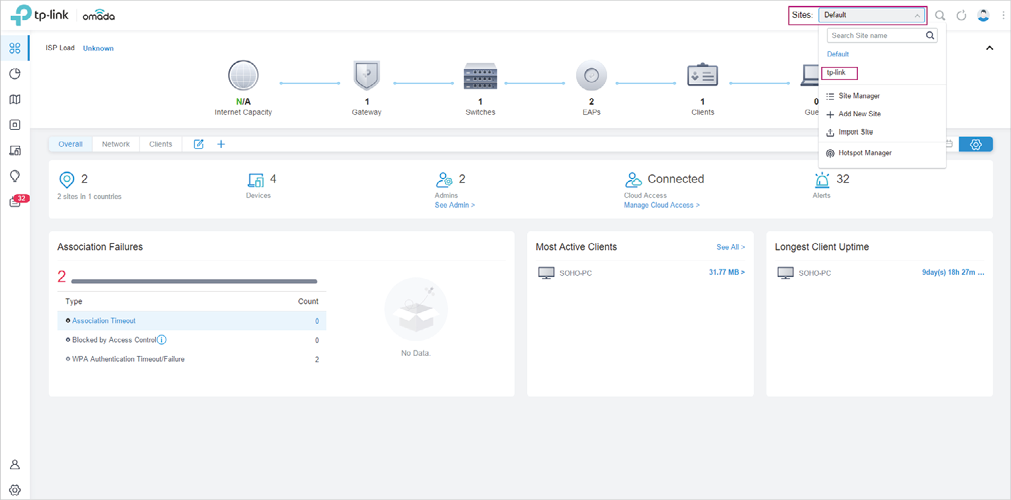The width and height of the screenshot is (1011, 500).
Task: Collapse the topology overview with chevron
Action: [x=990, y=48]
